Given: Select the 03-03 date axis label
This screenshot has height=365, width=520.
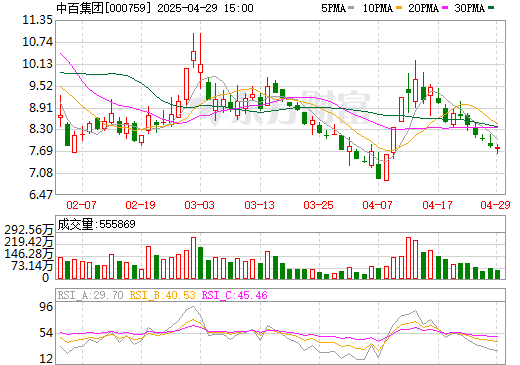Looking at the screenshot, I should tap(200, 205).
